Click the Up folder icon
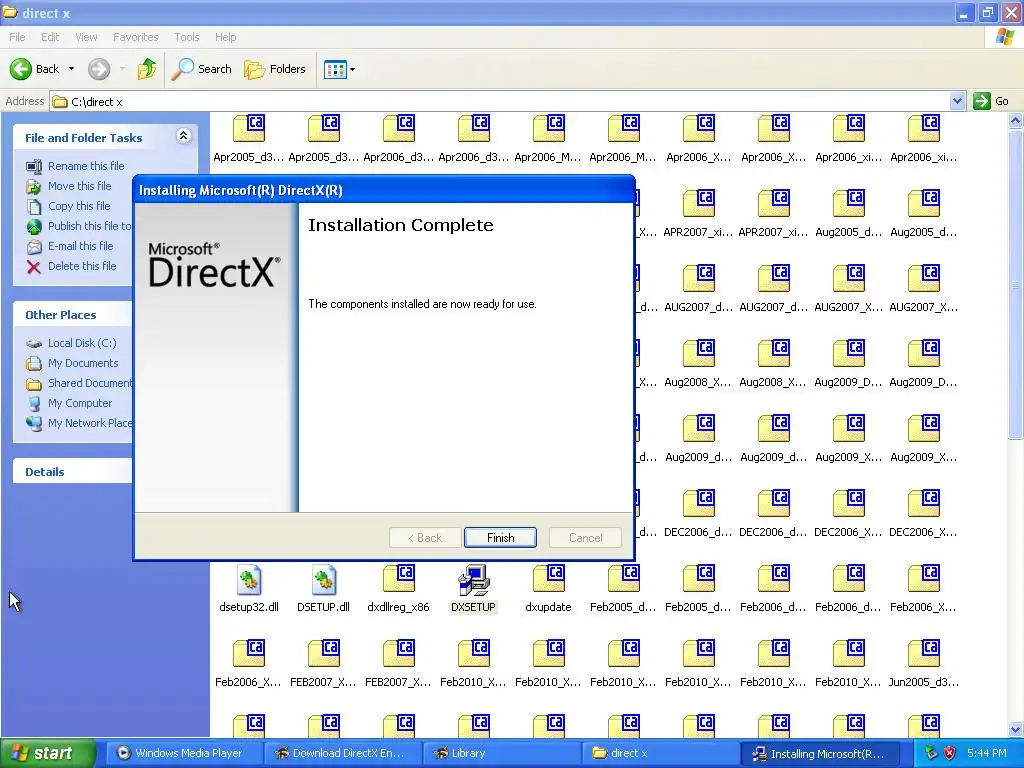 click(147, 69)
